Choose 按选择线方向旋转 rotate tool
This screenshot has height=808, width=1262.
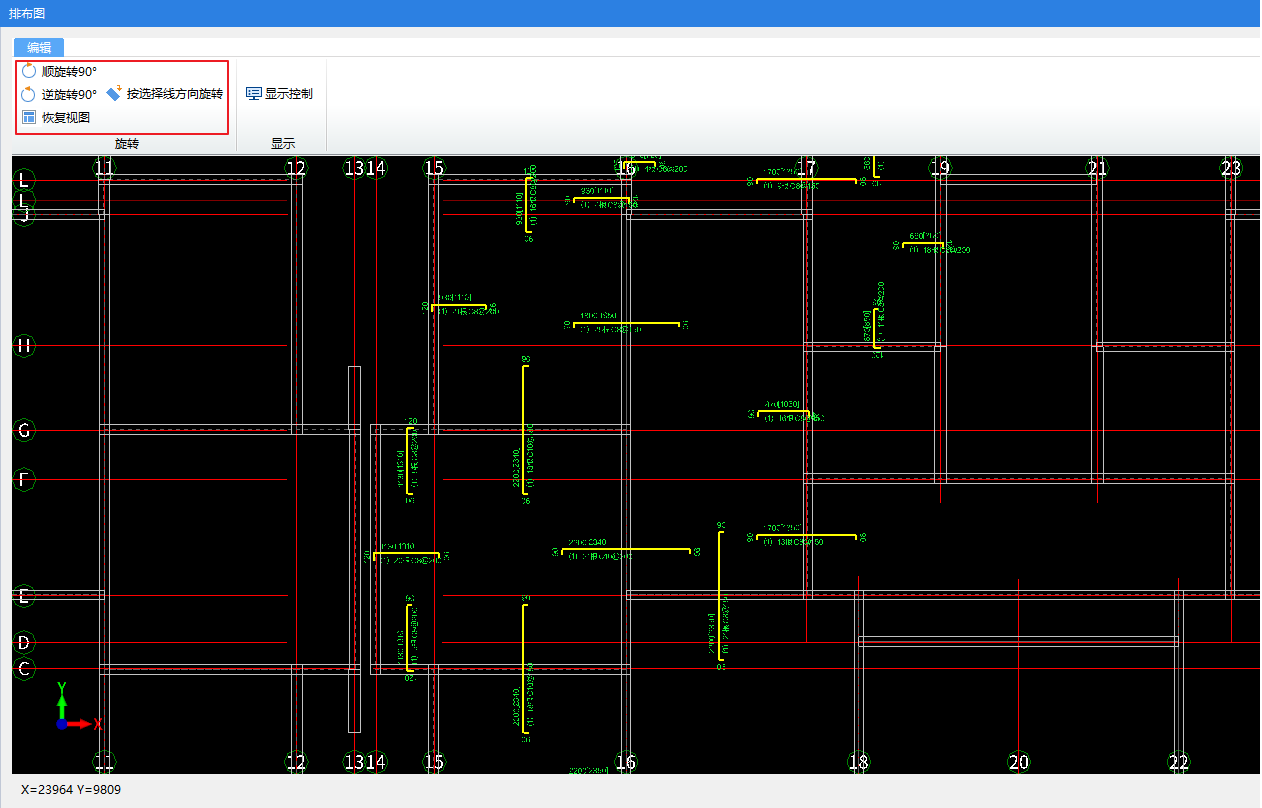pyautogui.click(x=165, y=94)
